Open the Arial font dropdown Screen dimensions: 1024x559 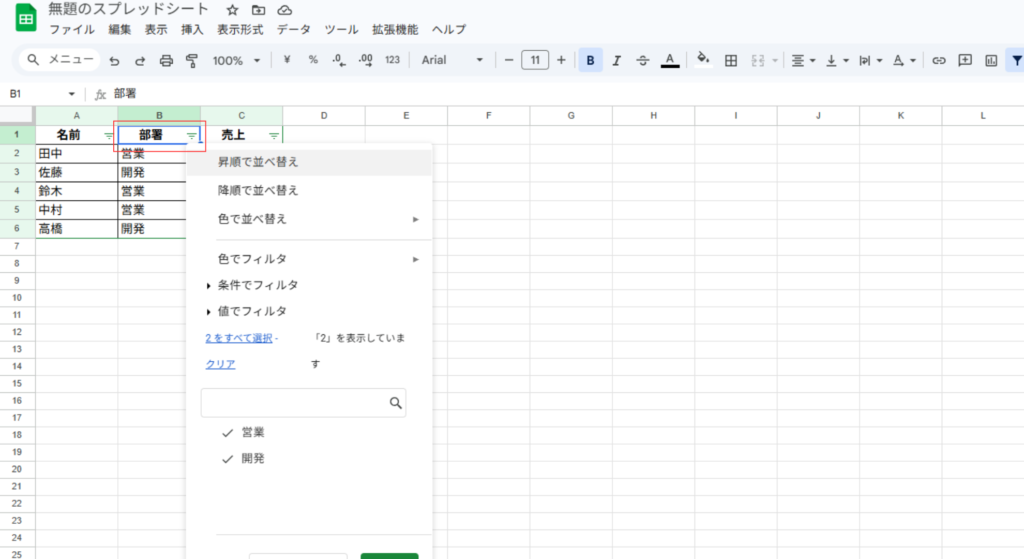pyautogui.click(x=452, y=60)
